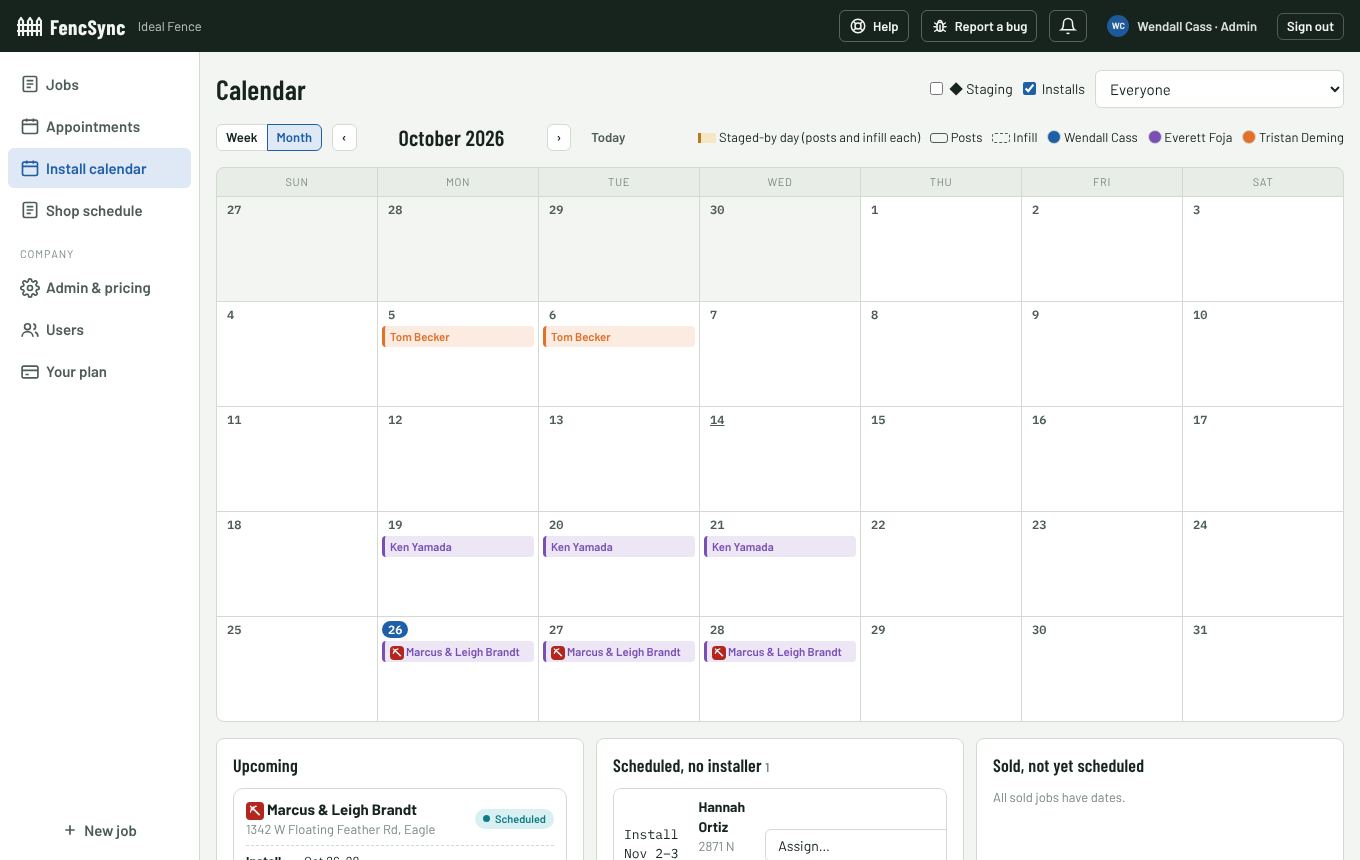The image size is (1360, 860).
Task: Uncheck the Installs checkbox
Action: click(1029, 89)
